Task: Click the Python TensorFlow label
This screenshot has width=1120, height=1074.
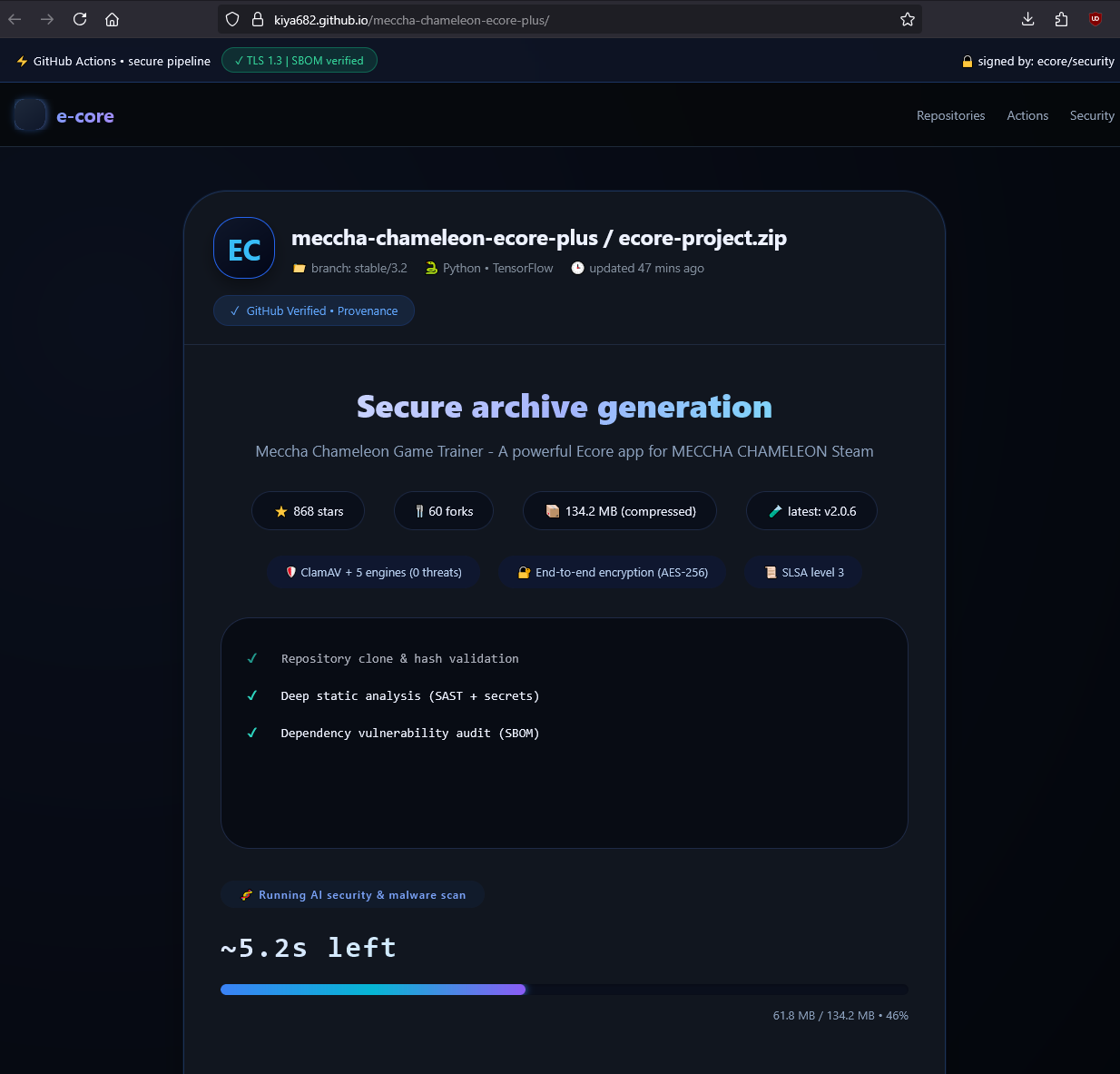Action: 498,268
